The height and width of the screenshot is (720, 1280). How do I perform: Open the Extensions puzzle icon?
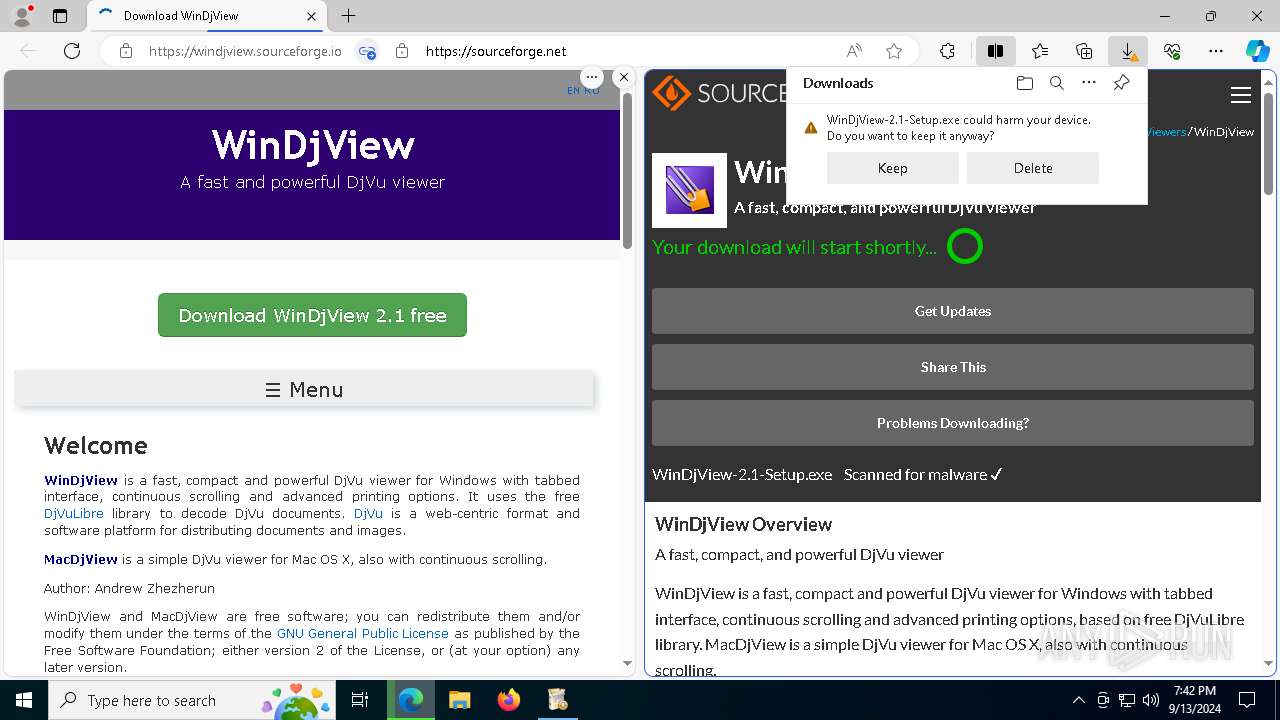click(x=947, y=51)
